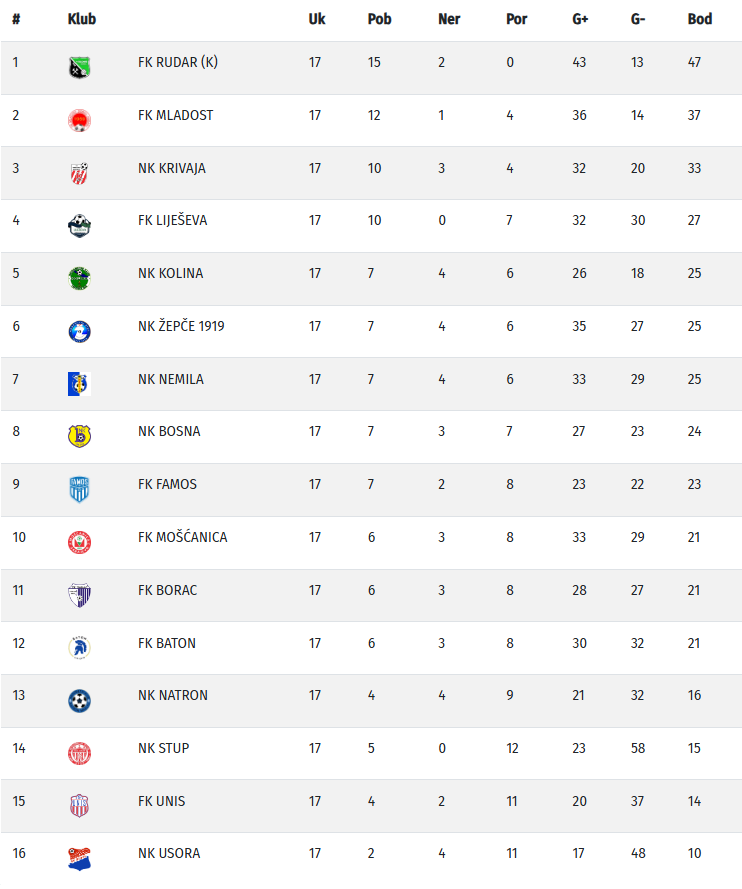Click the FK Rudar club crest
742x889 pixels.
(79, 68)
